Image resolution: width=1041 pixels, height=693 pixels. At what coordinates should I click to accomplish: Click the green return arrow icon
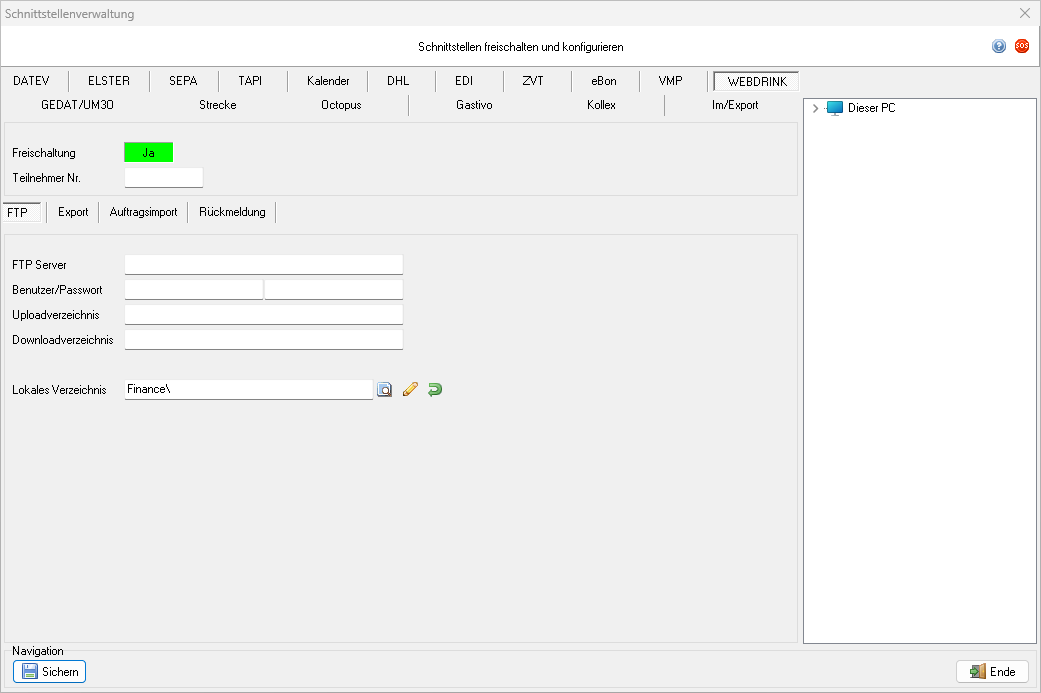[x=434, y=390]
